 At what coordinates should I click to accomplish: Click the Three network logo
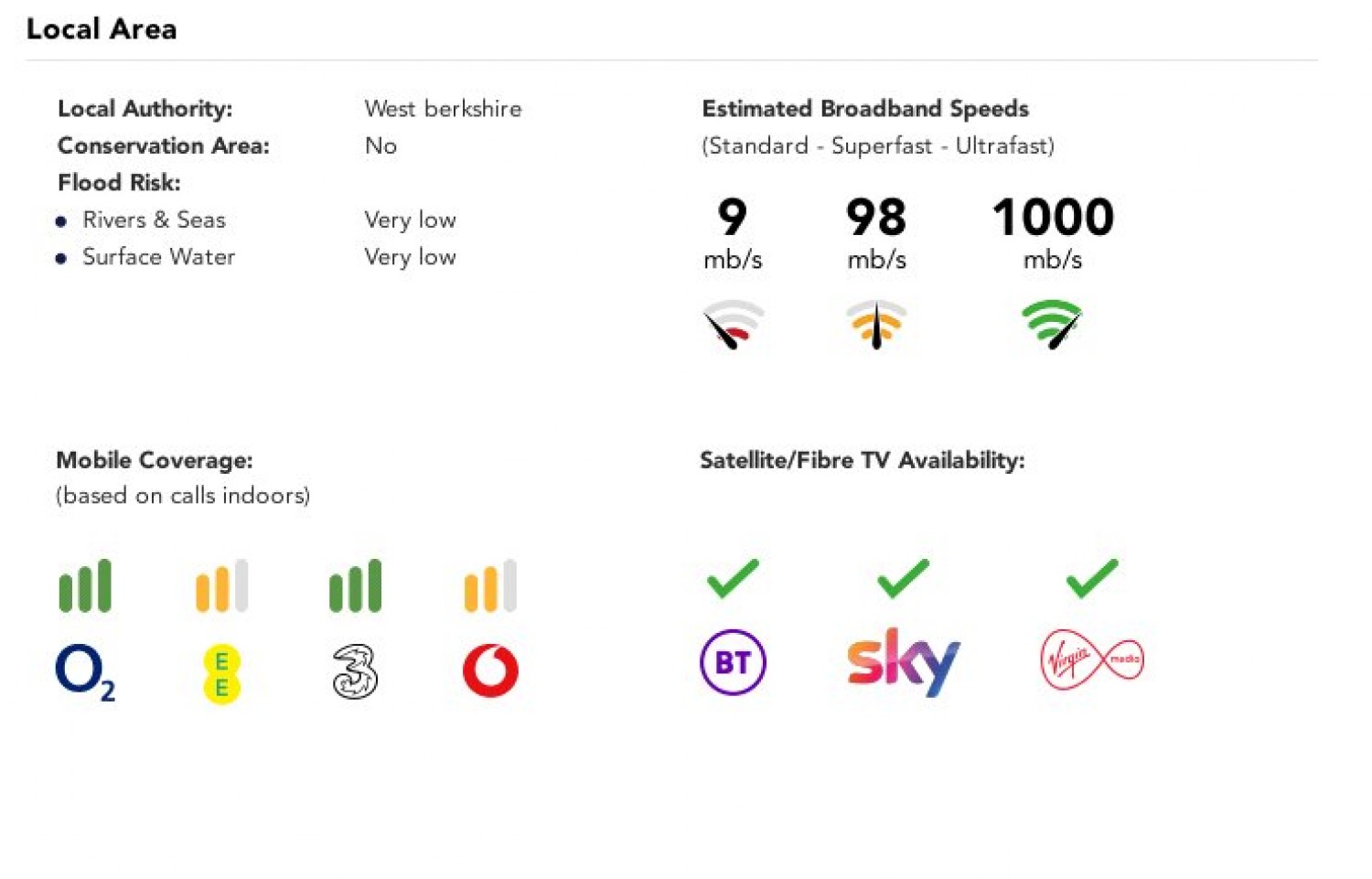(355, 672)
